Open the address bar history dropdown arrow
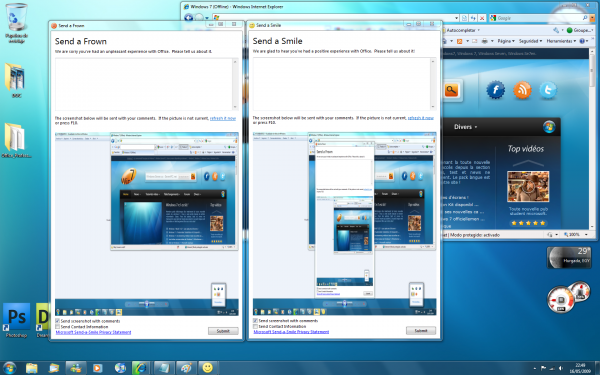The image size is (600, 375). coord(456,18)
